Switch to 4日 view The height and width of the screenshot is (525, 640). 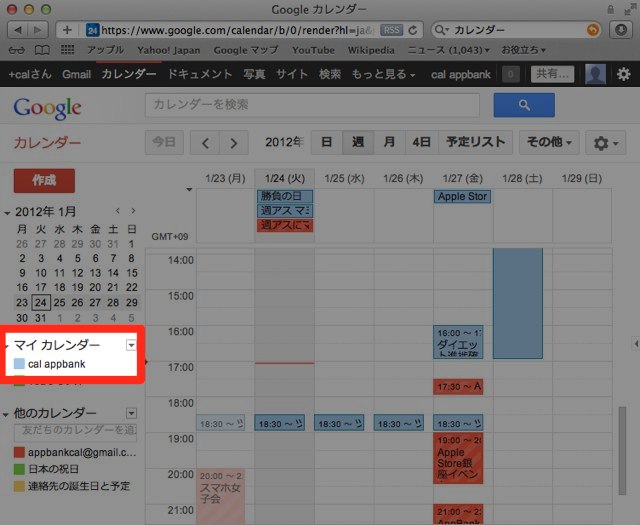(422, 142)
